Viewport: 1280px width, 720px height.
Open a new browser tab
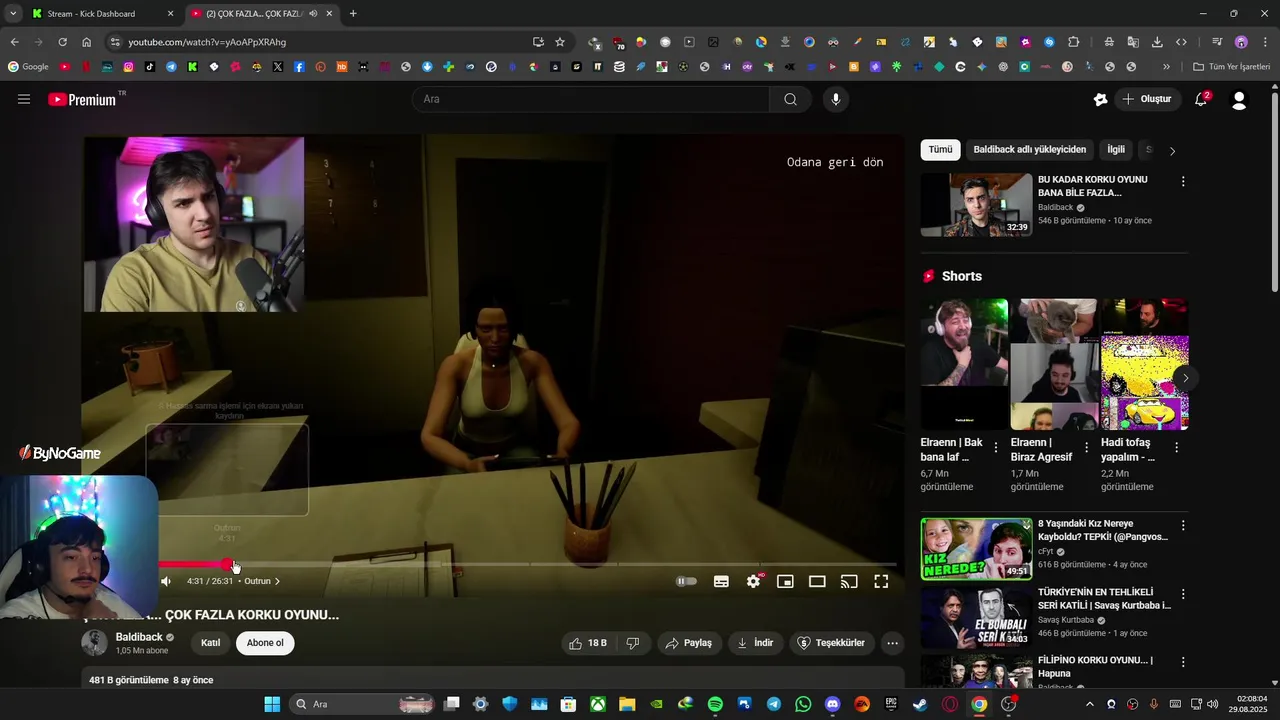[353, 14]
